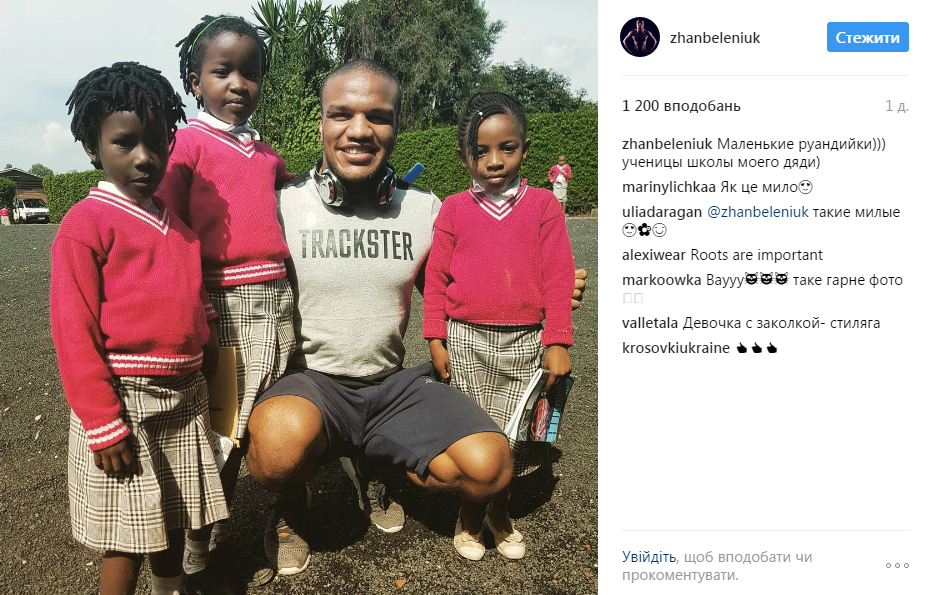The height and width of the screenshot is (595, 931).
Task: Open alexiwear commenter profile
Action: point(654,255)
